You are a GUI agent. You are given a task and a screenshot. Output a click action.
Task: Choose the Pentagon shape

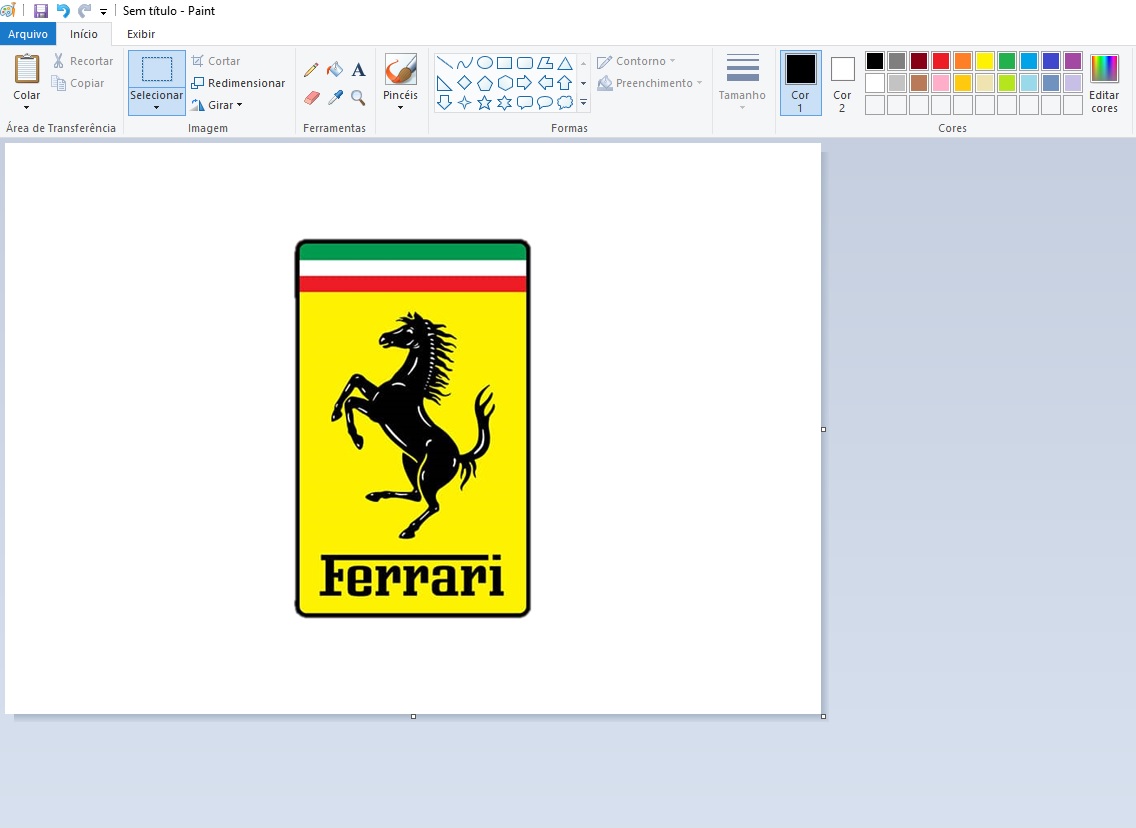[x=485, y=83]
